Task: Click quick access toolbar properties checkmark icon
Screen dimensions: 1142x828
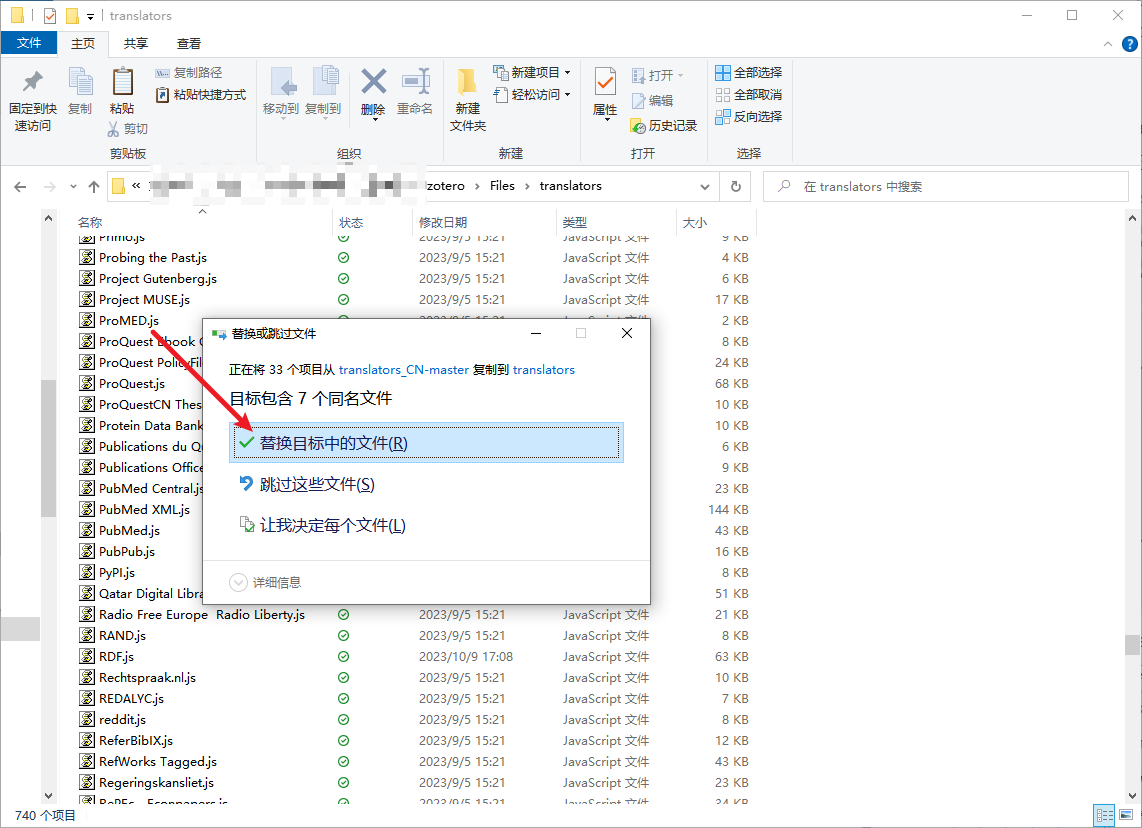Action: point(50,15)
